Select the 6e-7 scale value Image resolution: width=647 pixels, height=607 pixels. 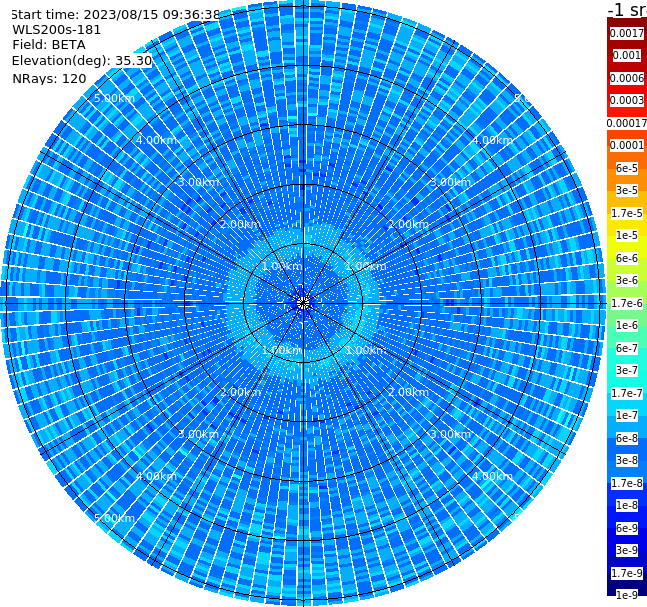click(627, 348)
